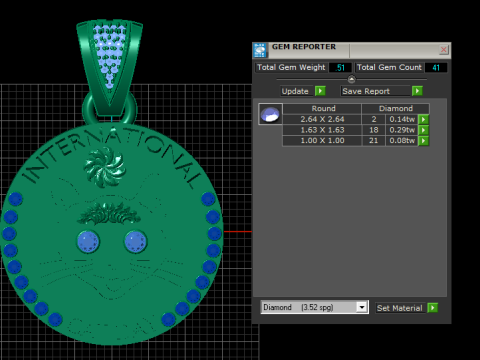Click the Round column header
The width and height of the screenshot is (480, 360).
click(x=322, y=108)
